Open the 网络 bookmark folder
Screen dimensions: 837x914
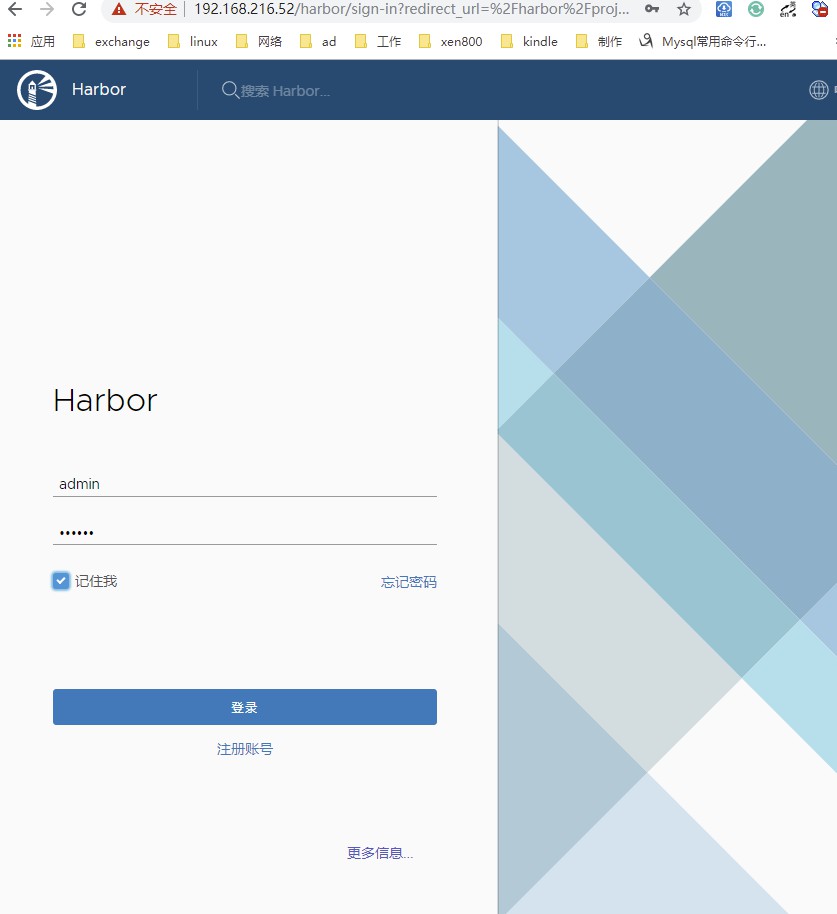[259, 41]
